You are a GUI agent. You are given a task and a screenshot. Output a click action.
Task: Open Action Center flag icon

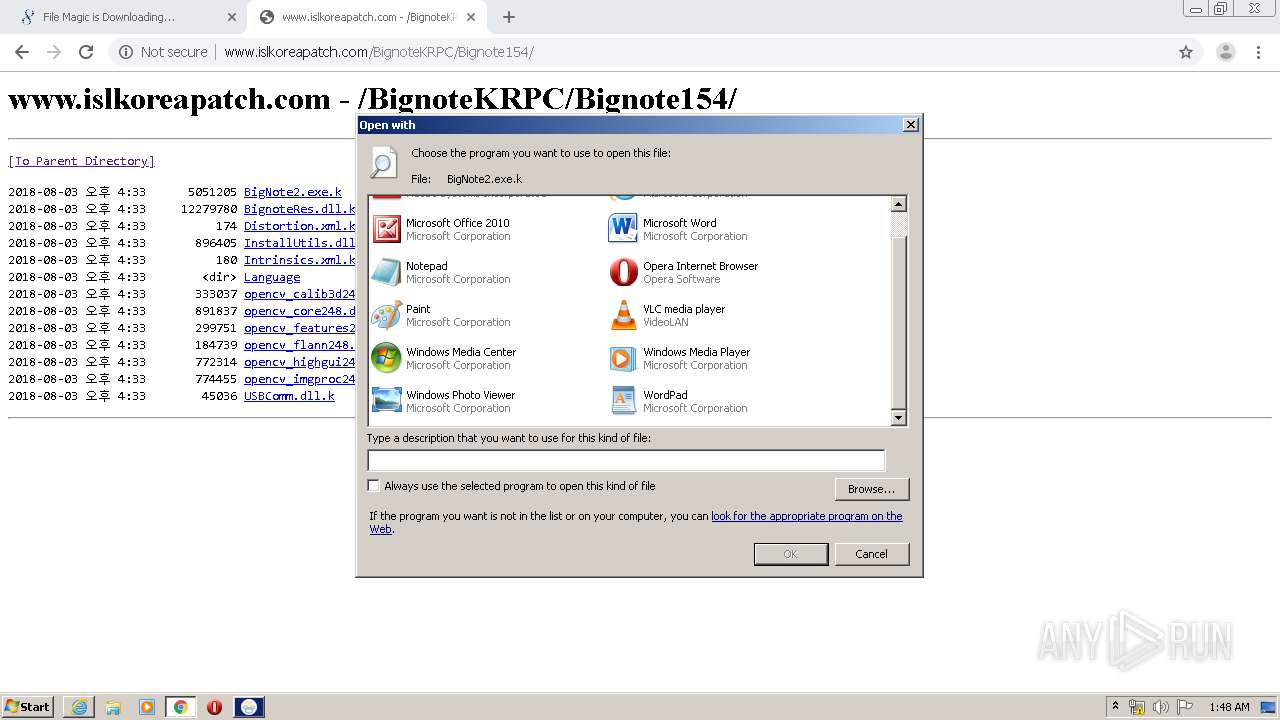[x=1185, y=707]
